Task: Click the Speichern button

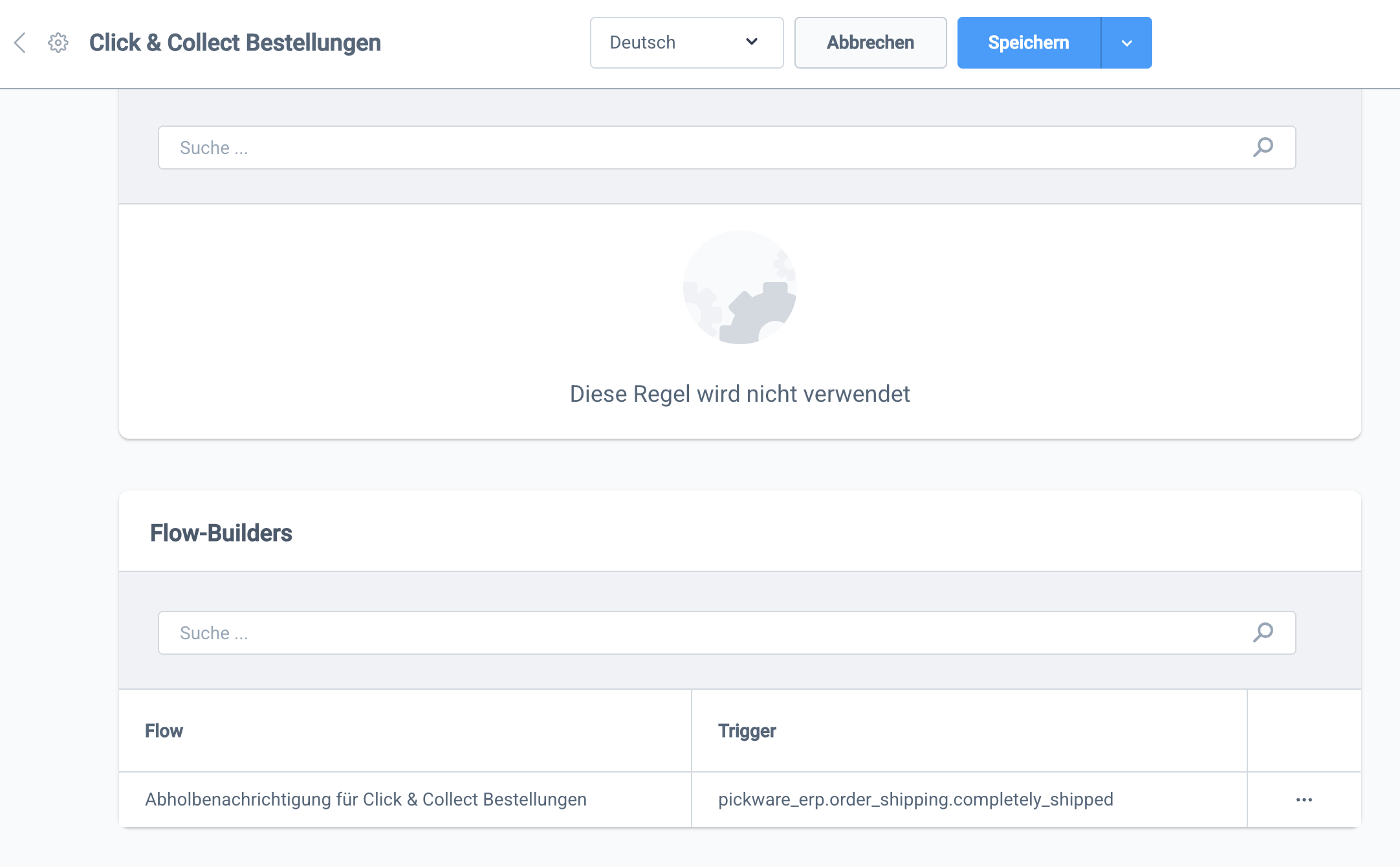Action: (x=1029, y=43)
